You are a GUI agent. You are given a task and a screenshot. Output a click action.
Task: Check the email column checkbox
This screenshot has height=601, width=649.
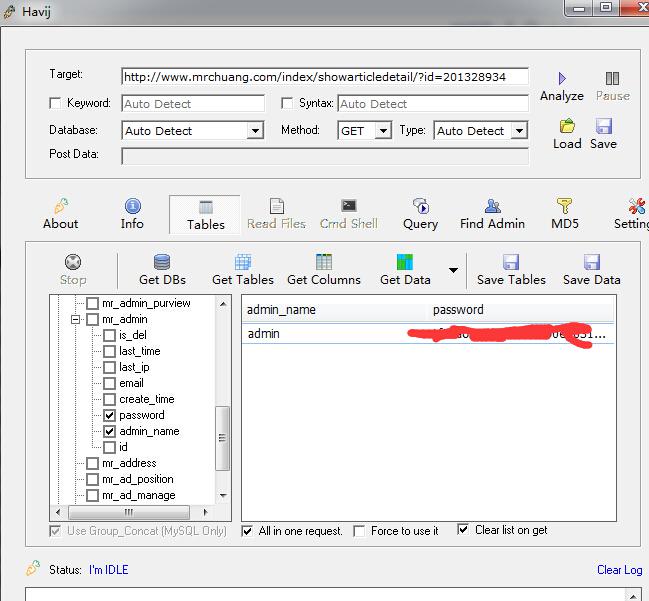[109, 383]
